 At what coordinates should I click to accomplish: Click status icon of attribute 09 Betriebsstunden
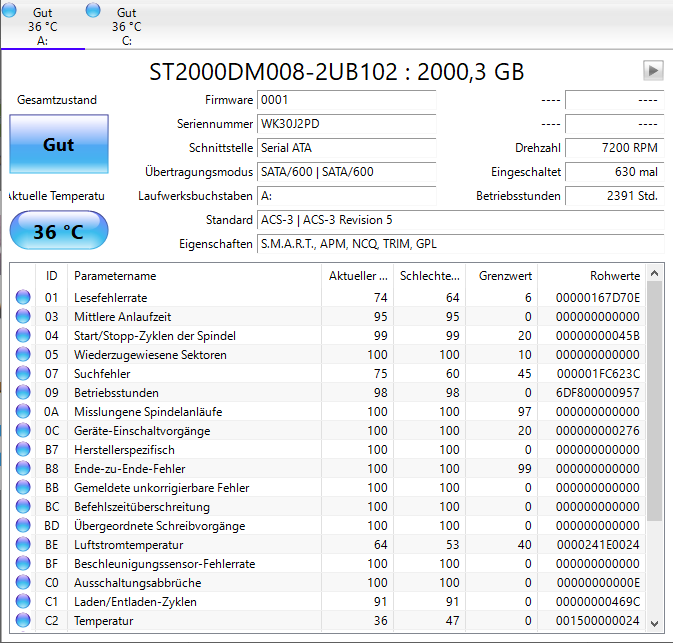coord(23,392)
